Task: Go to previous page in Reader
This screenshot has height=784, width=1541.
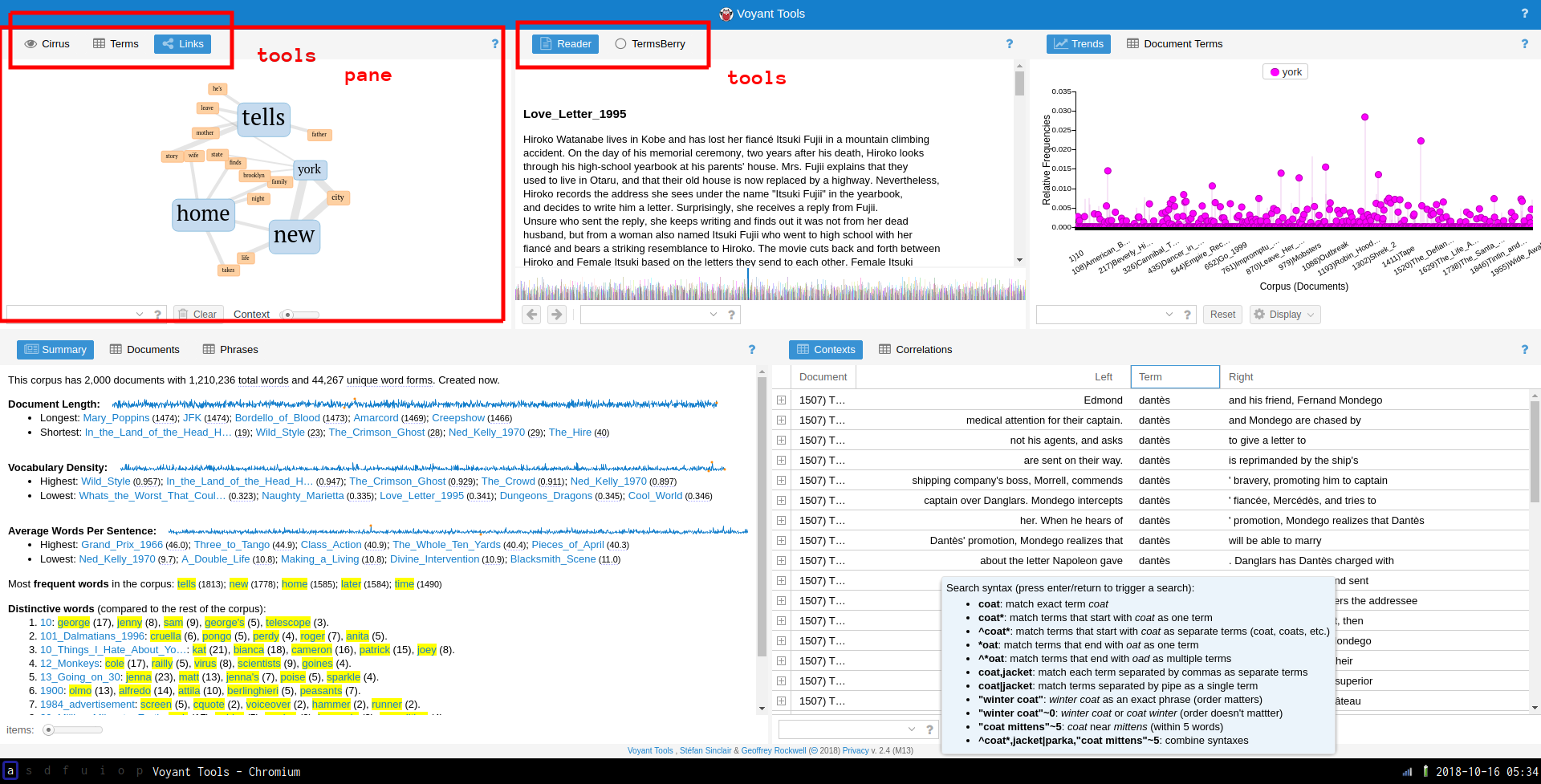Action: [531, 315]
